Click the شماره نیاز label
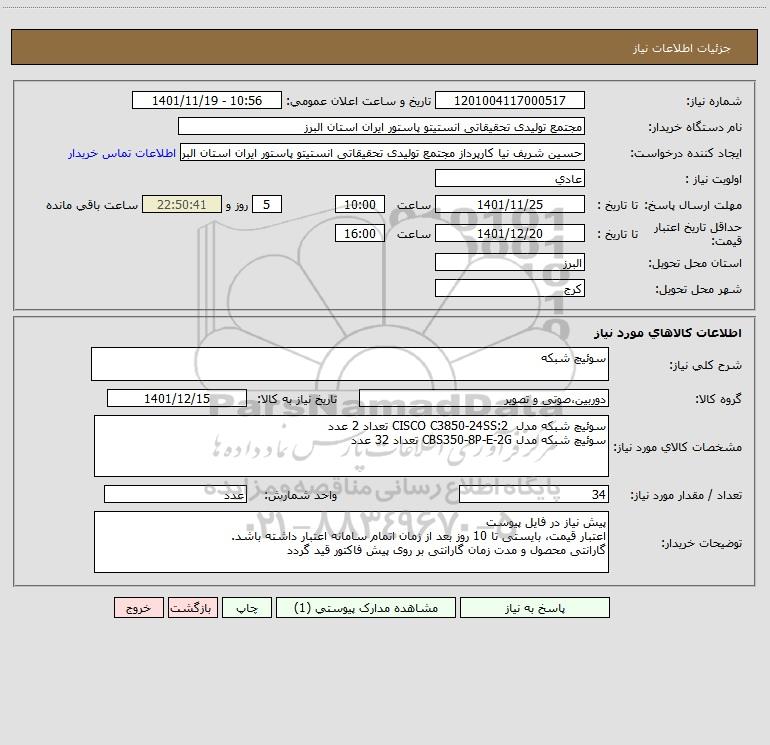 coord(714,102)
